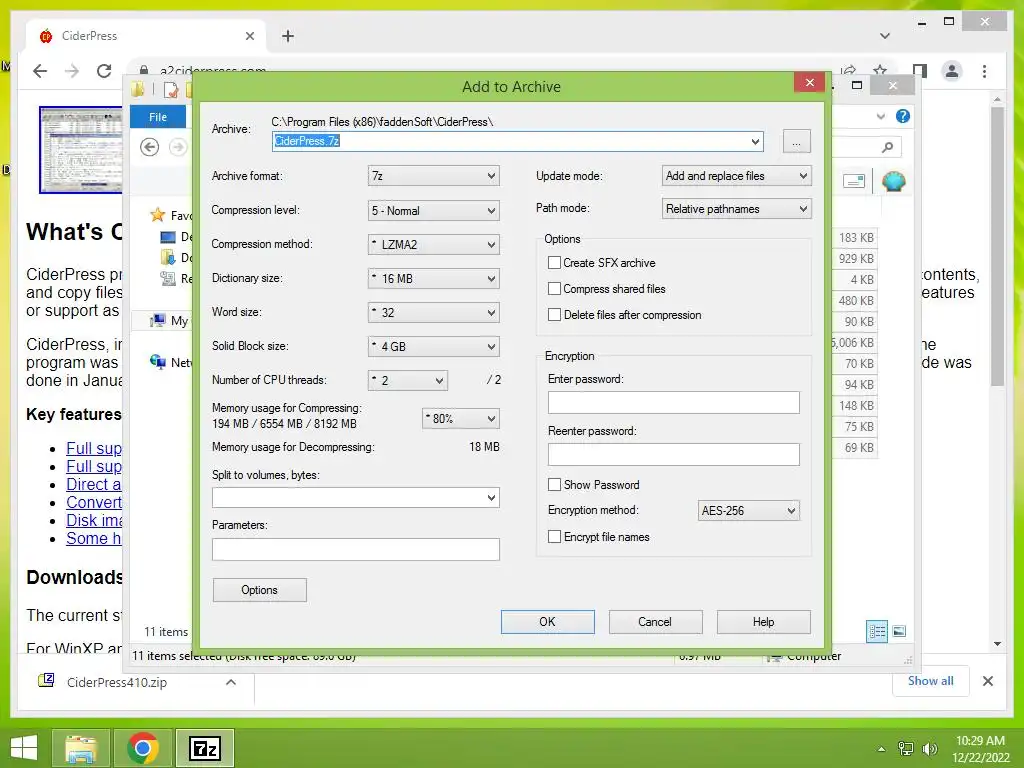Reload the Chrome page
This screenshot has height=768, width=1024.
click(104, 71)
